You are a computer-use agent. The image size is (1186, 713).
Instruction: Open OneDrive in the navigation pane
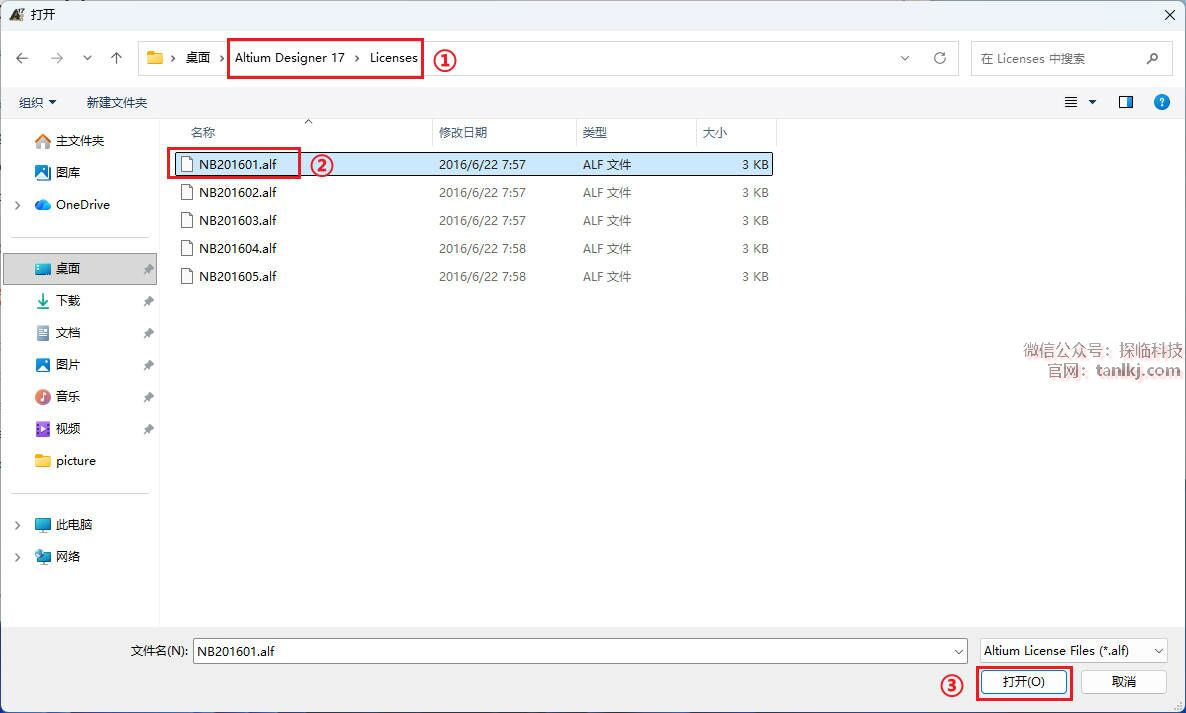point(82,204)
